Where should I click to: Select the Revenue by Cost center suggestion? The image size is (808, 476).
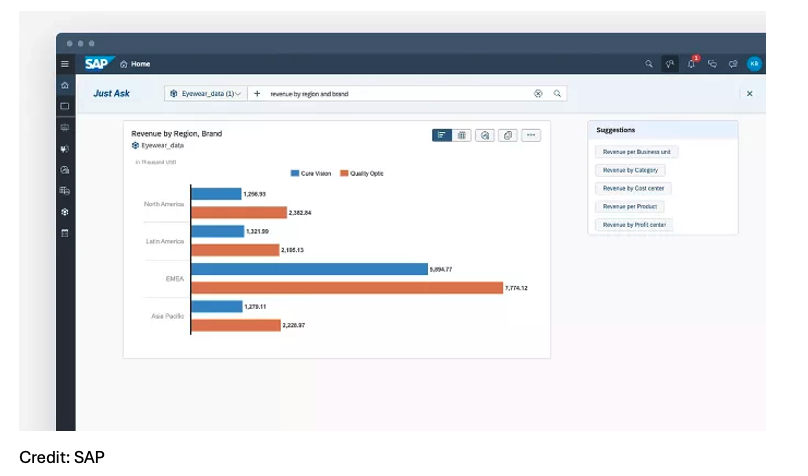634,188
